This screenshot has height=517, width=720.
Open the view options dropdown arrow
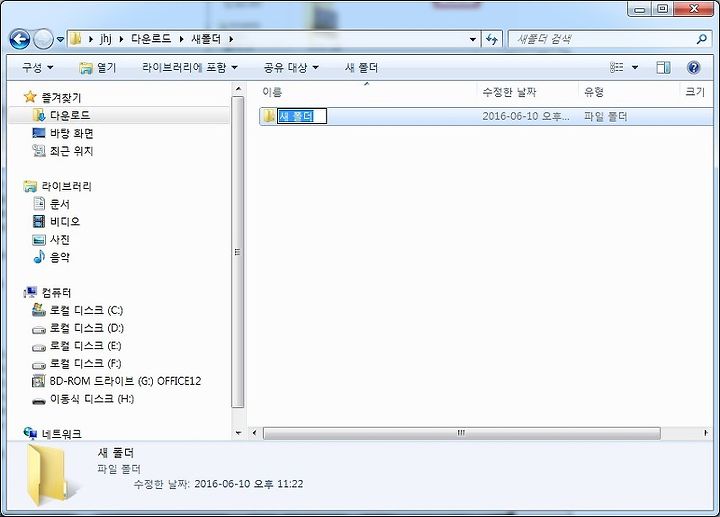click(x=635, y=67)
